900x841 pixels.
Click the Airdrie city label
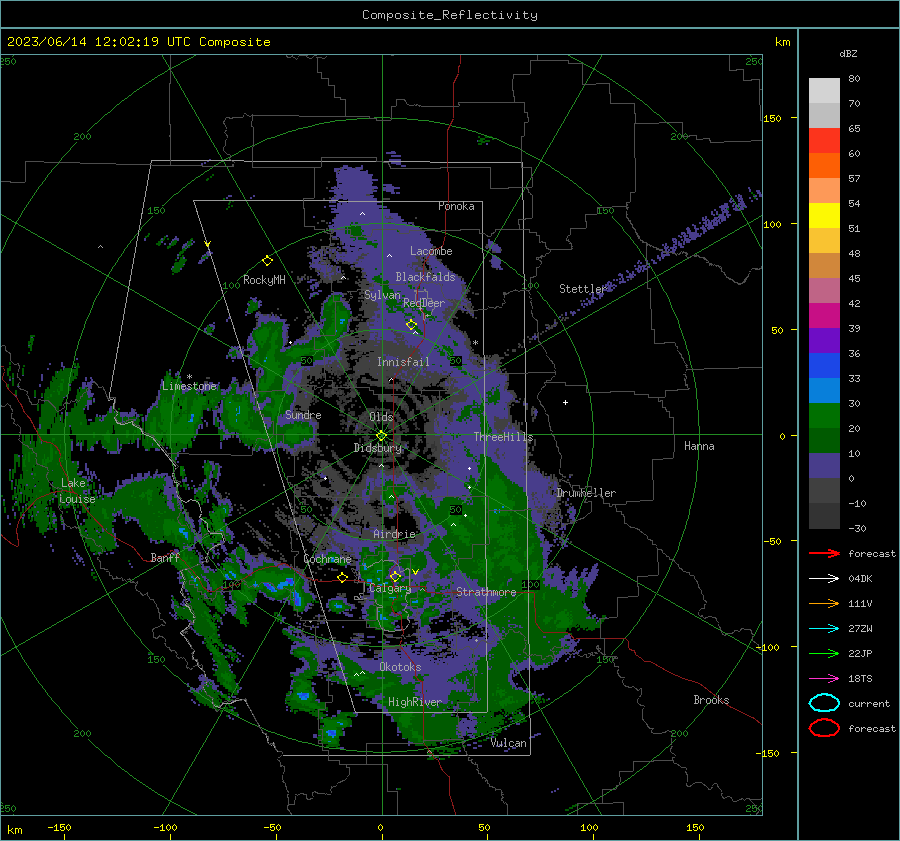click(394, 534)
